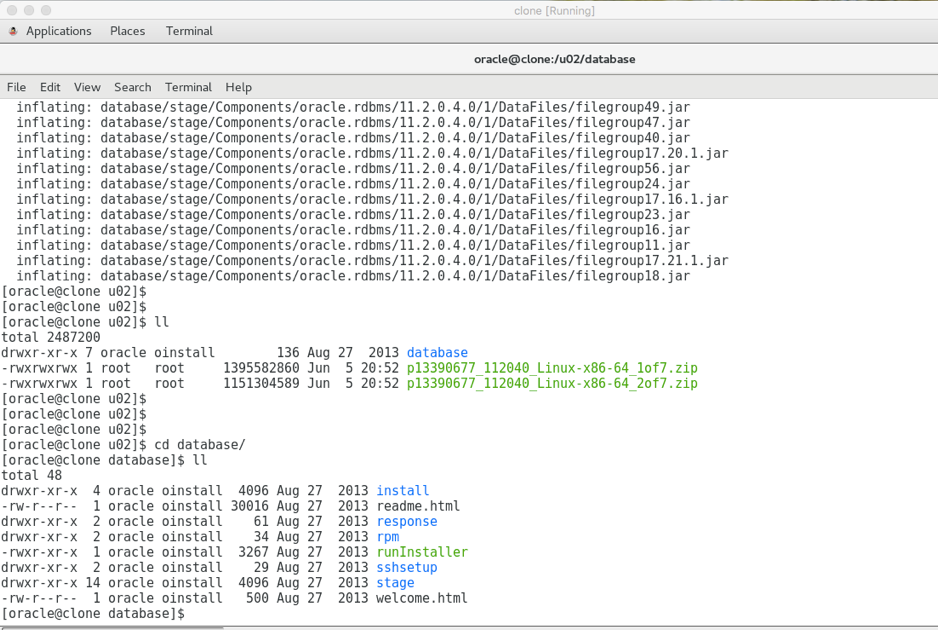Select the green runInstaller filename

[421, 551]
